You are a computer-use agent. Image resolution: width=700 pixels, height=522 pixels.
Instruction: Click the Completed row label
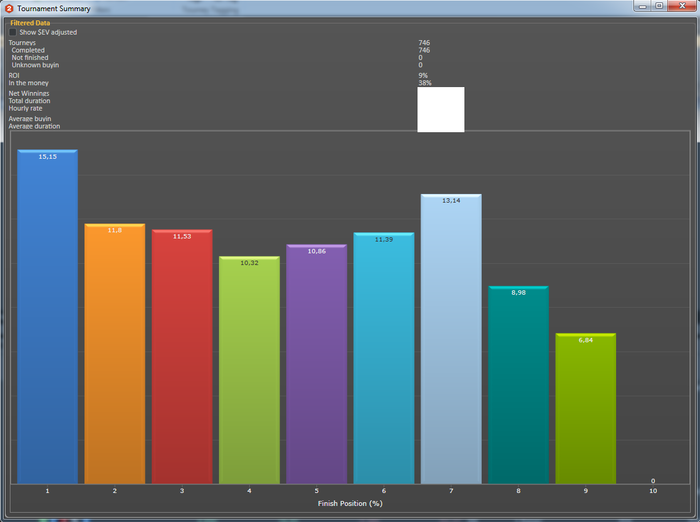click(x=28, y=50)
